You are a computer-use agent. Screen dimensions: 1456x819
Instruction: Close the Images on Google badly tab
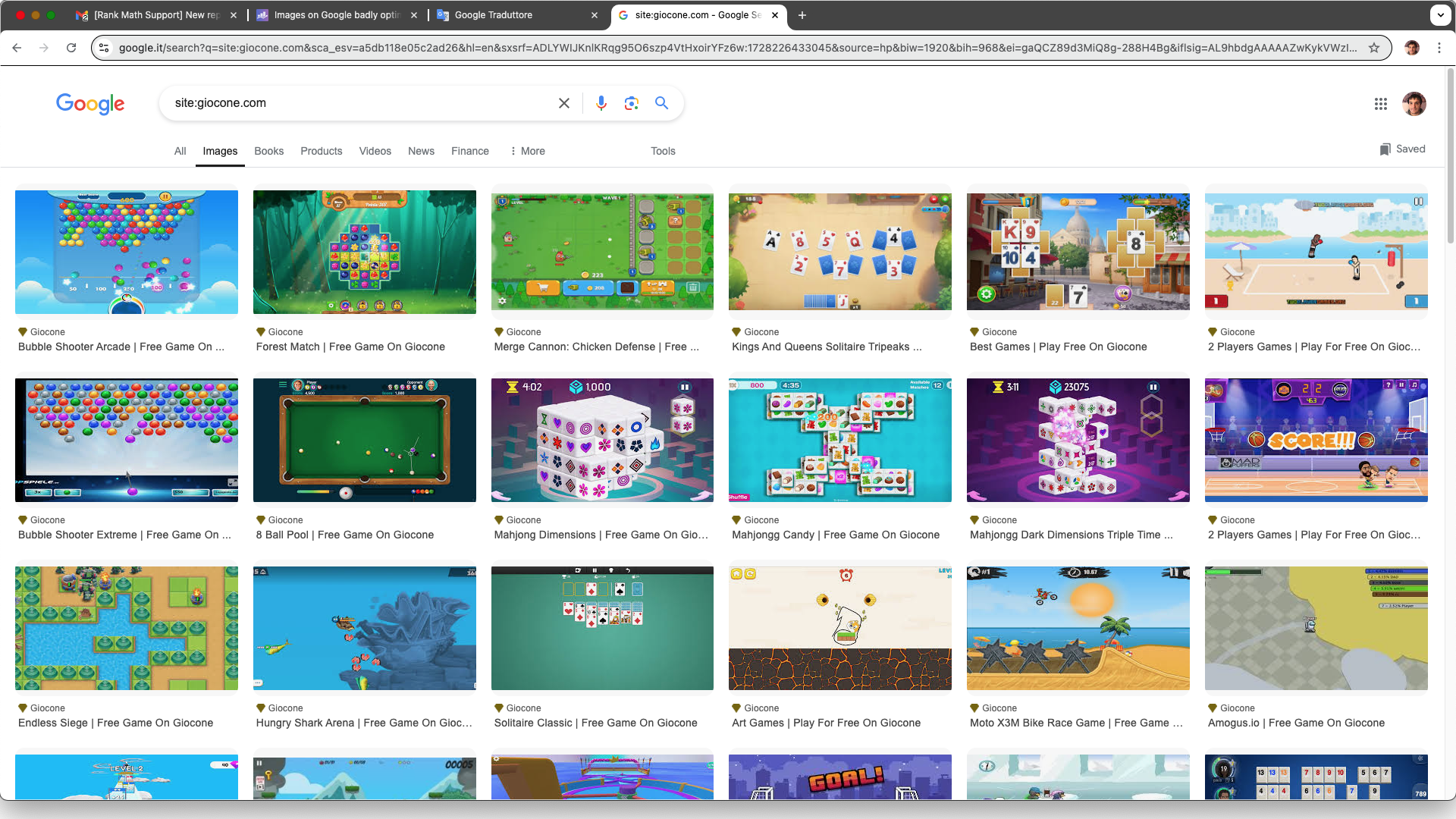tap(414, 15)
